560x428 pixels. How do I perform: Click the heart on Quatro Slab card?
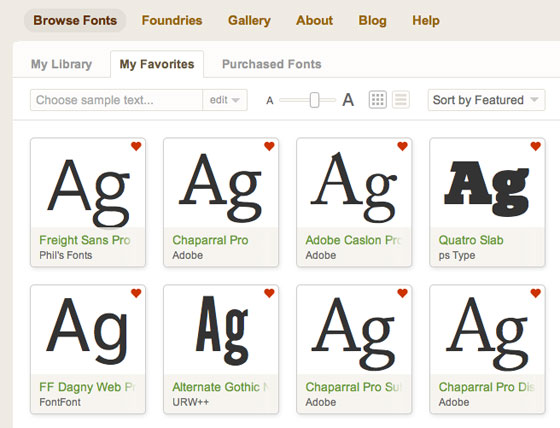[x=536, y=146]
